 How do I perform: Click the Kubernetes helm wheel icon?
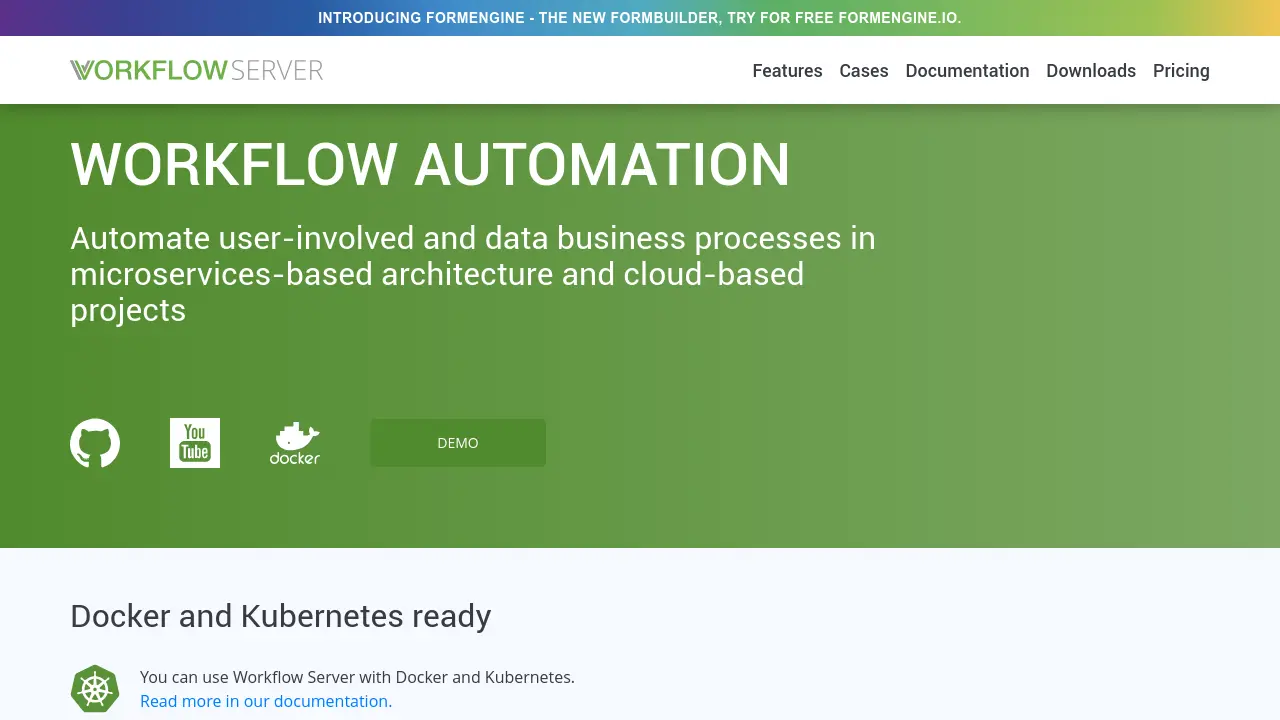click(x=95, y=689)
